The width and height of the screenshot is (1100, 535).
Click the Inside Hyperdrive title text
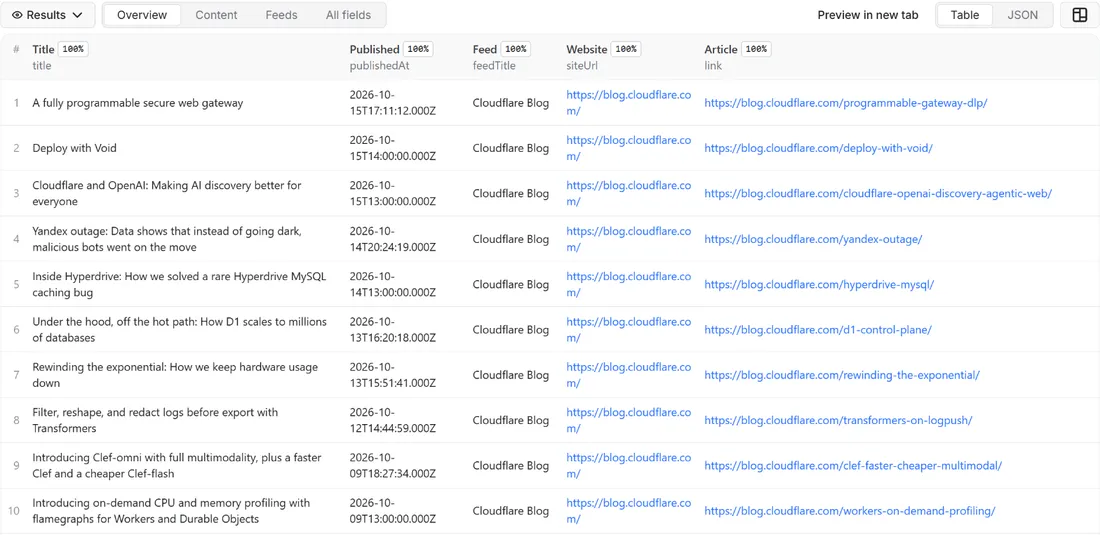(x=179, y=284)
